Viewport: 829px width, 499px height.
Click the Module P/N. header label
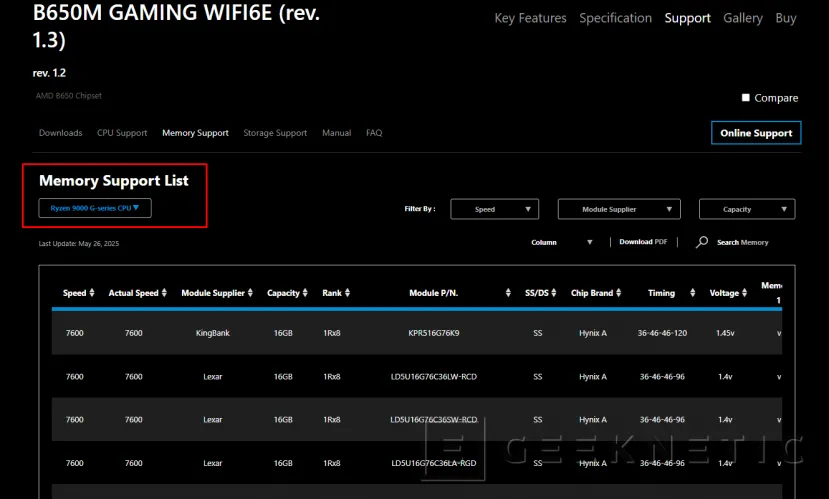point(434,293)
